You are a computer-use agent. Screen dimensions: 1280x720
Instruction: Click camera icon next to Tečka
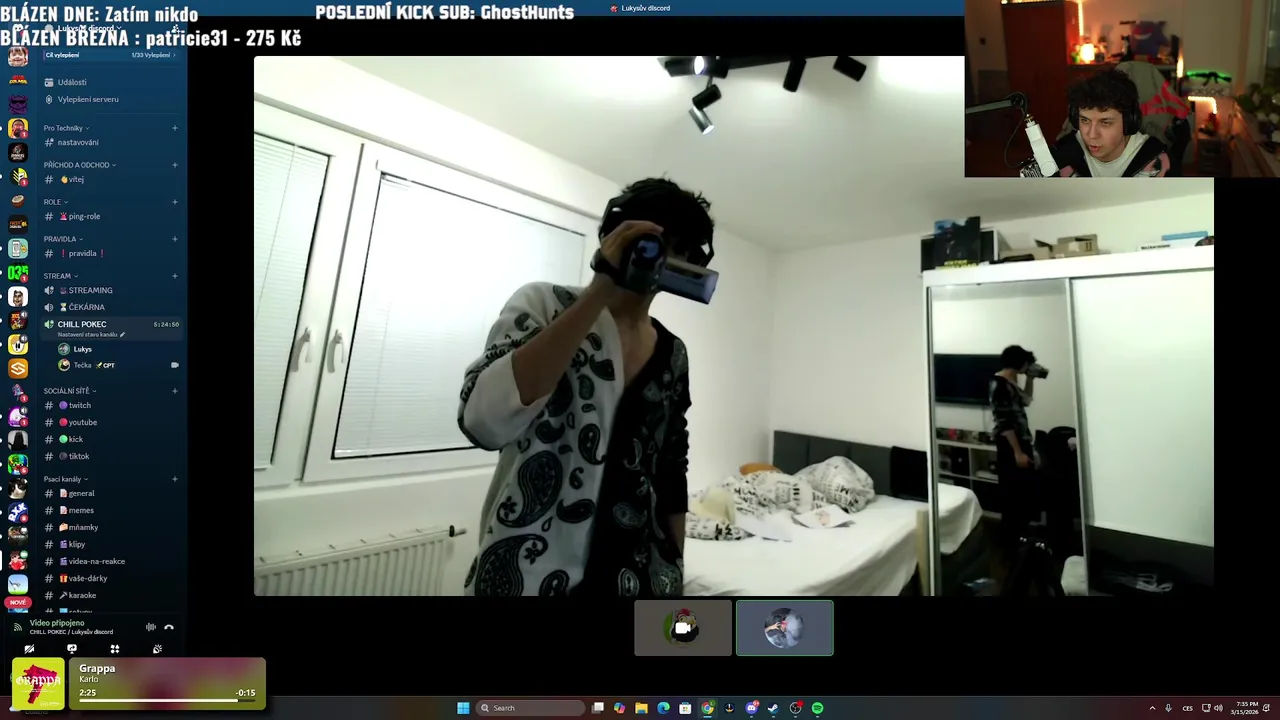pos(175,365)
